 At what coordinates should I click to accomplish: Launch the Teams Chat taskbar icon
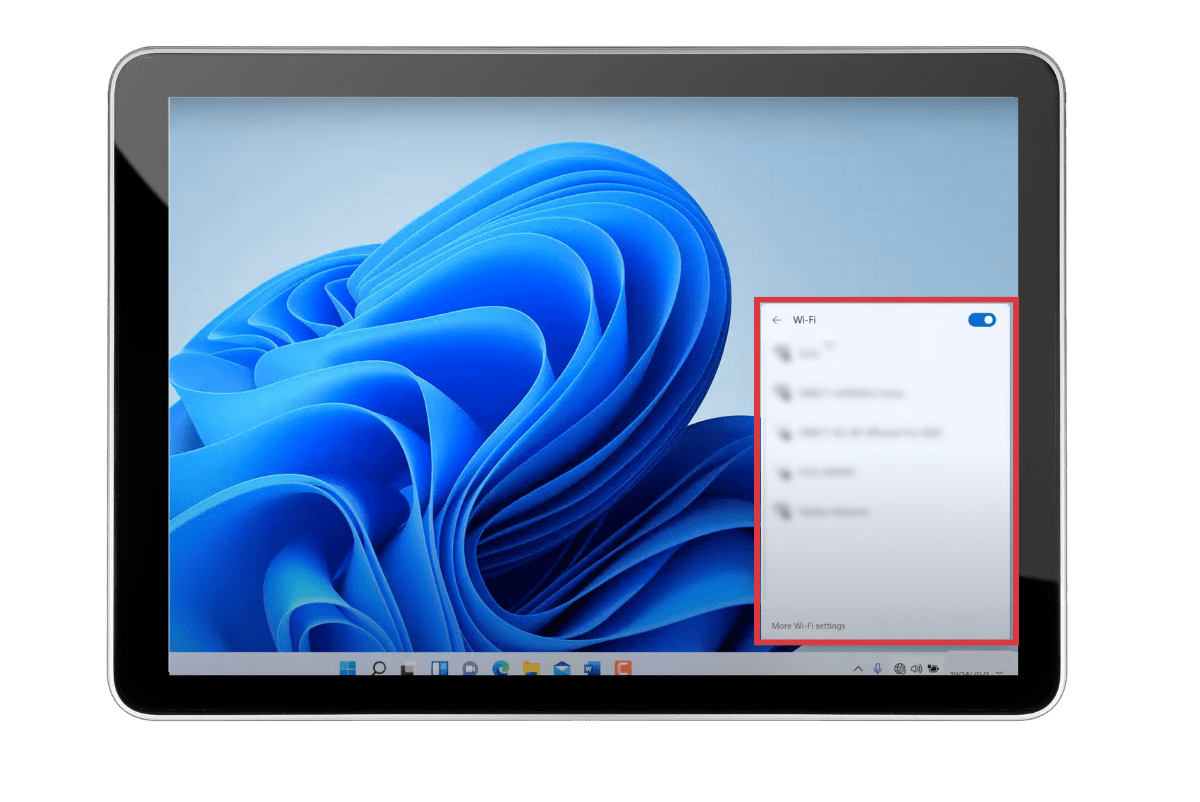469,668
